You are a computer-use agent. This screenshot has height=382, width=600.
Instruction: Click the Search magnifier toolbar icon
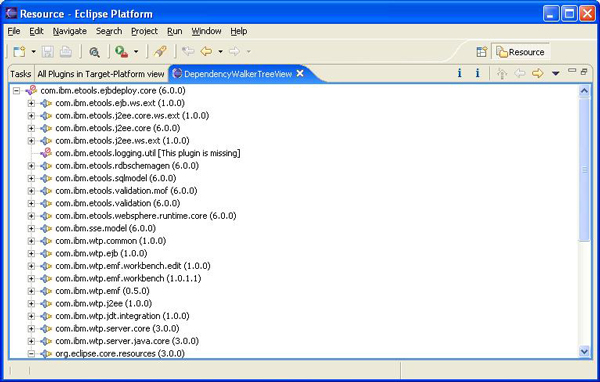[x=94, y=52]
